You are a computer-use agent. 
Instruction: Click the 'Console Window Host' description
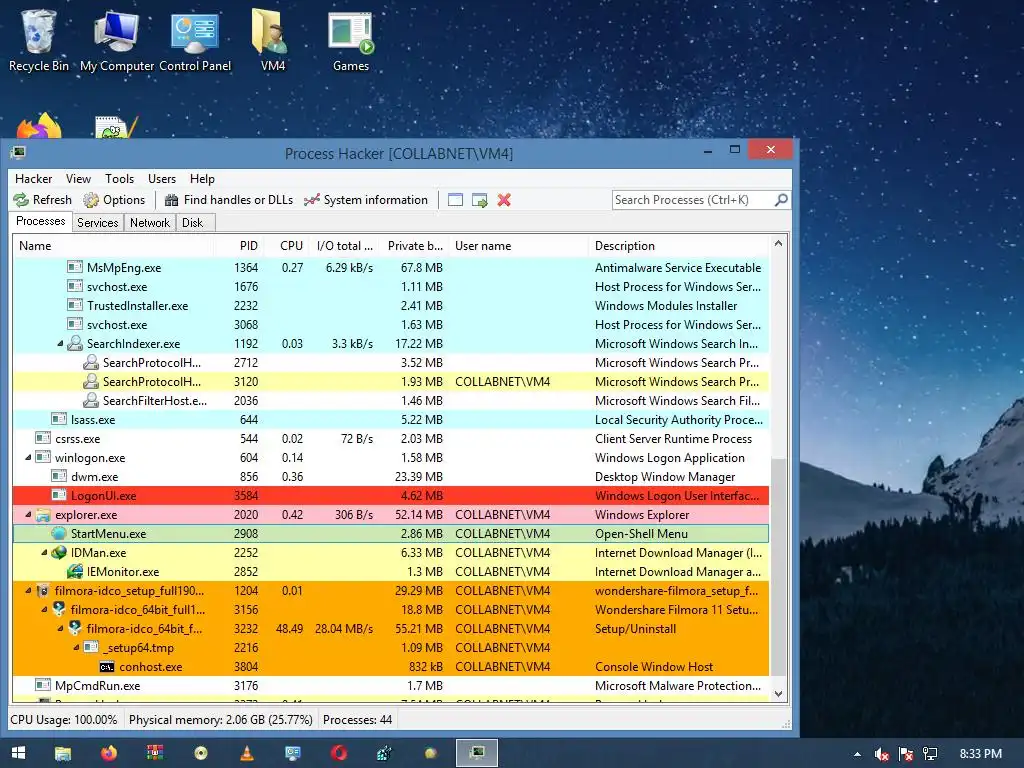coord(654,667)
